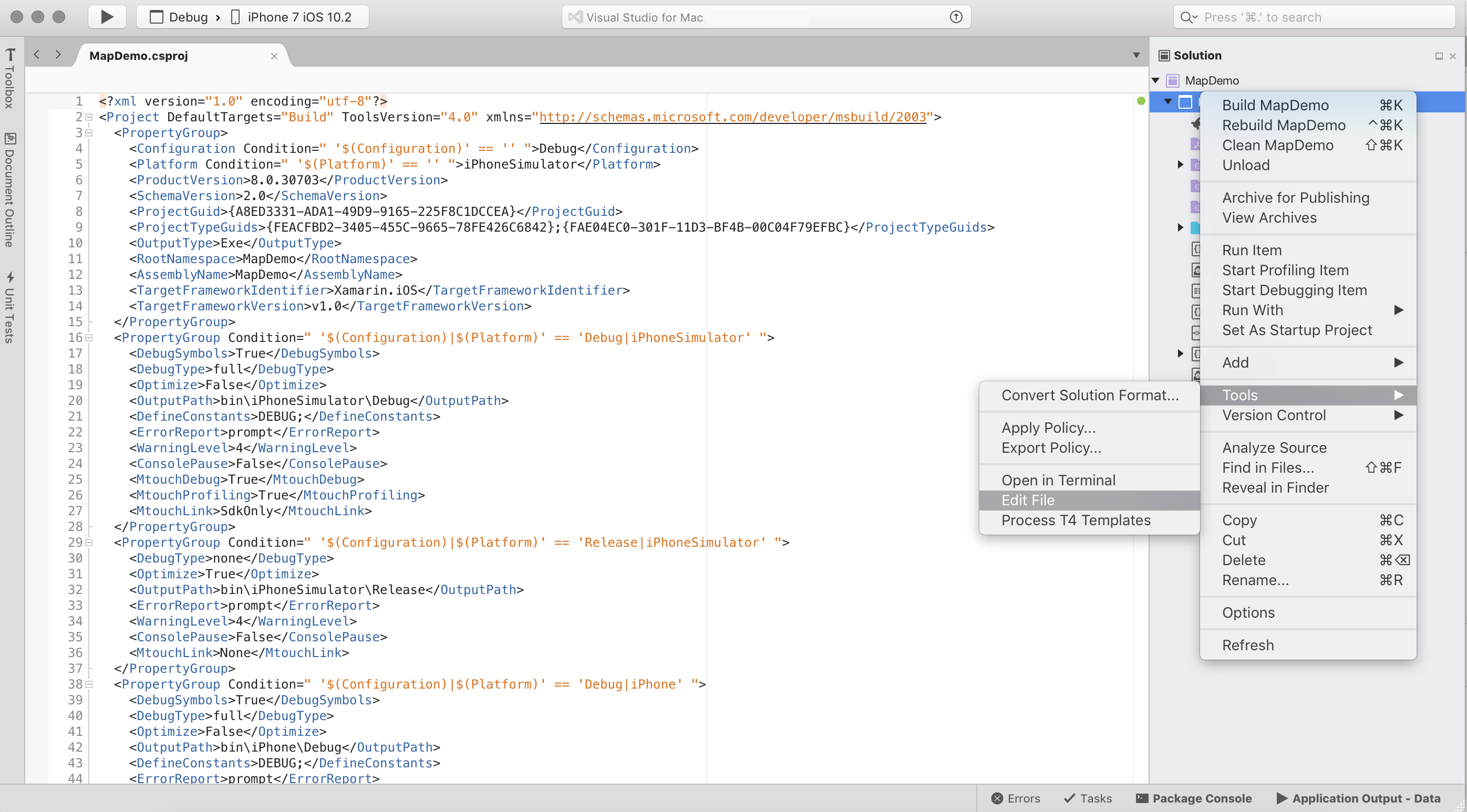Choose Build MapDemo from context menu
The image size is (1467, 812).
pos(1308,105)
